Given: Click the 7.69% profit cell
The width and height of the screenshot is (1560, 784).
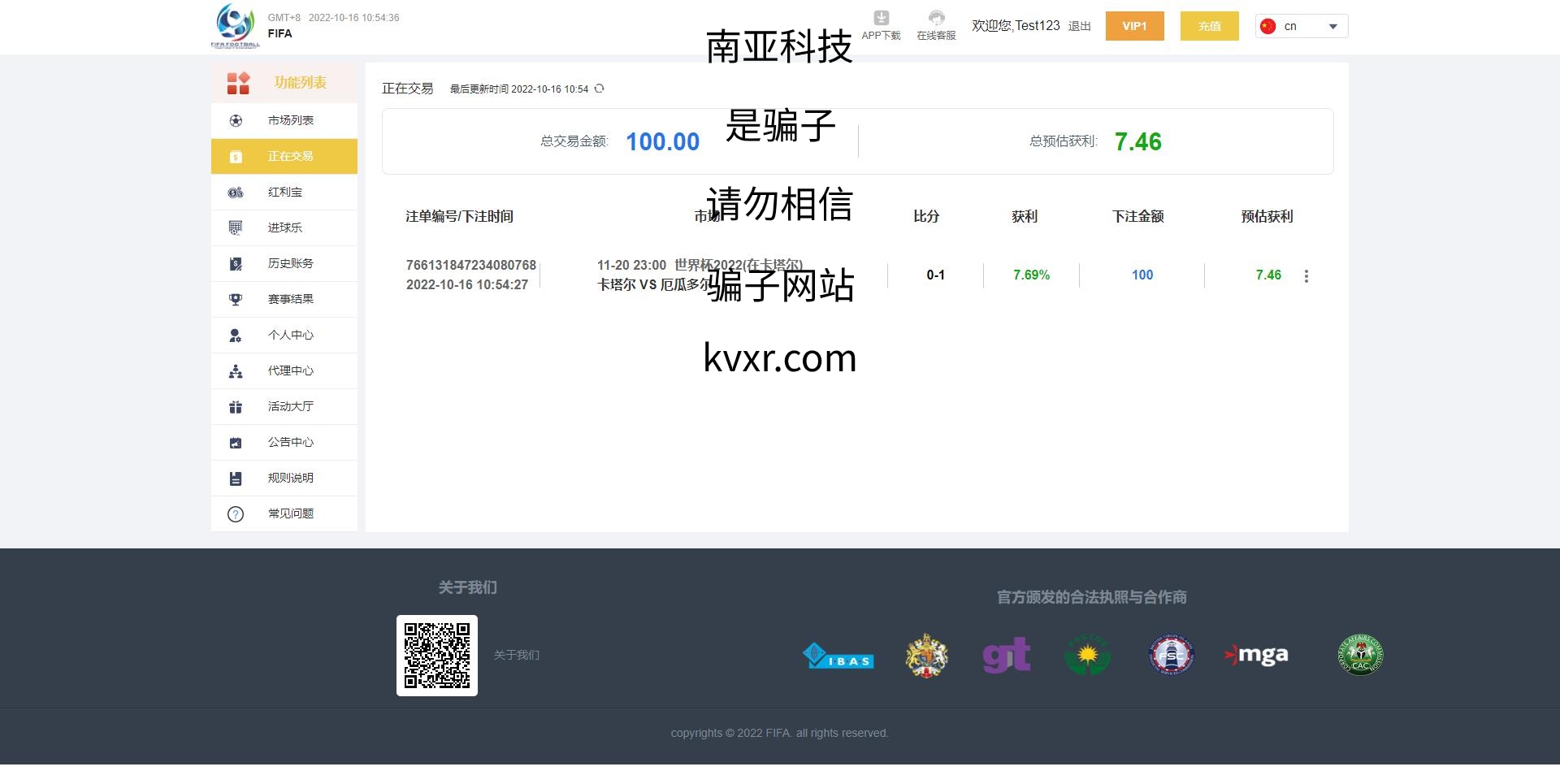Looking at the screenshot, I should pos(1031,275).
